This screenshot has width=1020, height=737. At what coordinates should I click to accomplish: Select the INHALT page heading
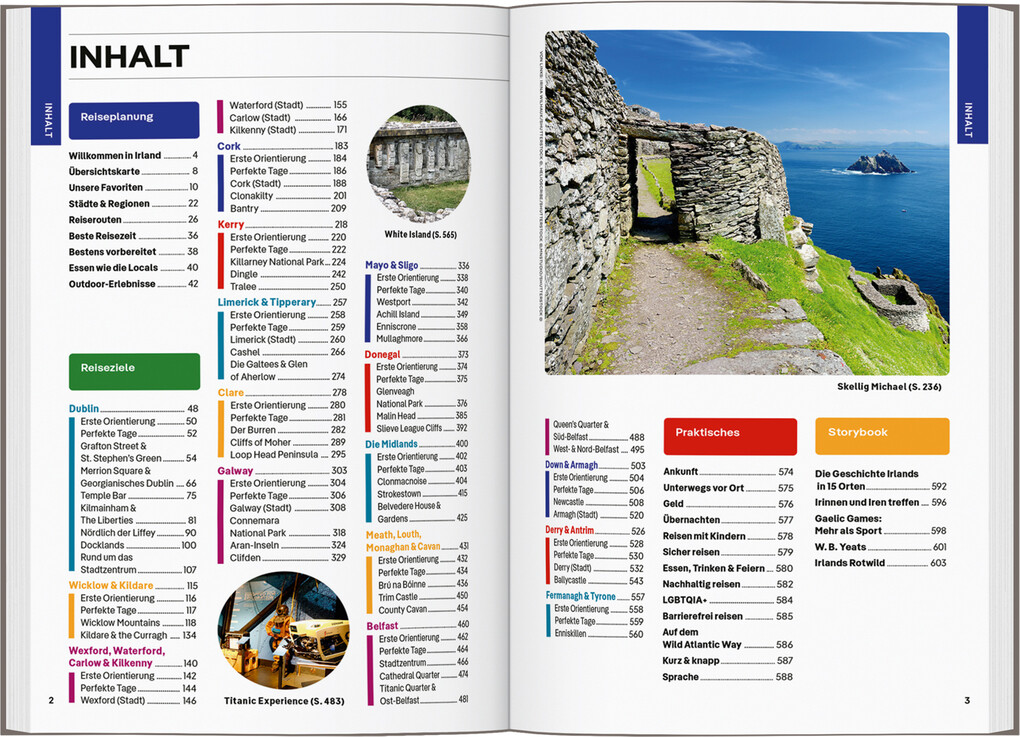(129, 57)
